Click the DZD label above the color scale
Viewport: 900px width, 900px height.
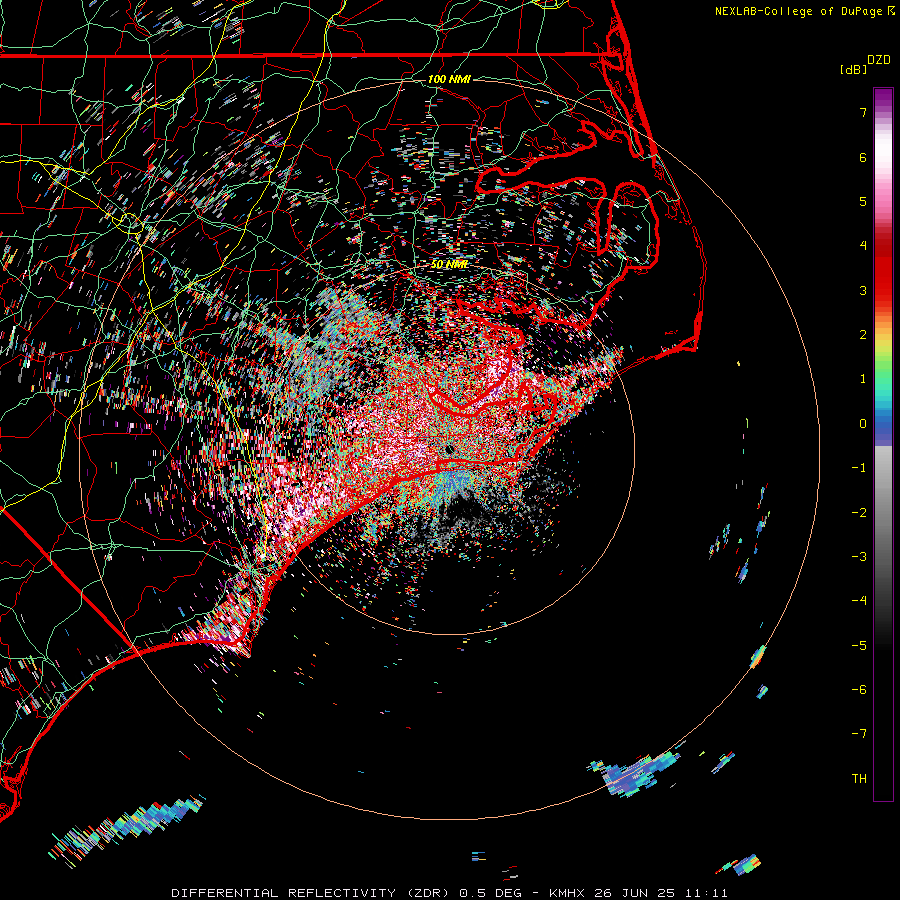click(x=879, y=60)
